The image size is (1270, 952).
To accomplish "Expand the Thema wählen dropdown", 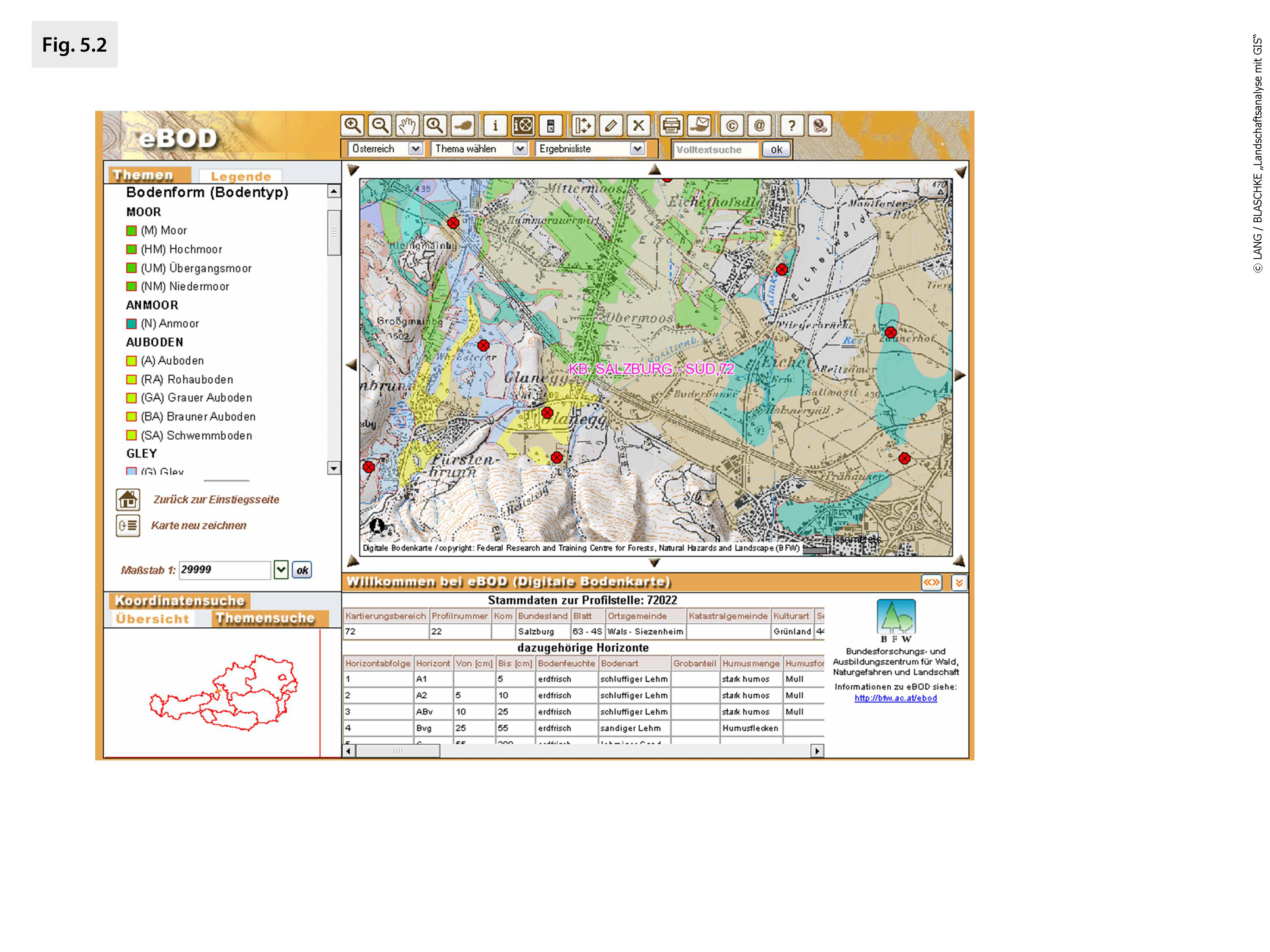I will pyautogui.click(x=519, y=149).
